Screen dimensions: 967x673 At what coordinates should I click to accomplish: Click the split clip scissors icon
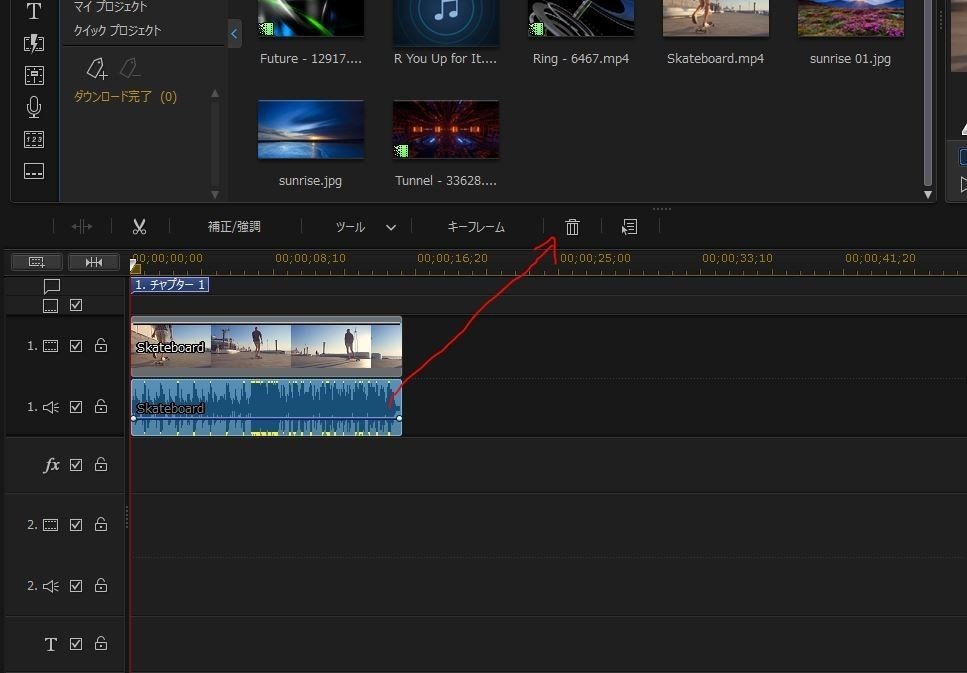[x=139, y=226]
